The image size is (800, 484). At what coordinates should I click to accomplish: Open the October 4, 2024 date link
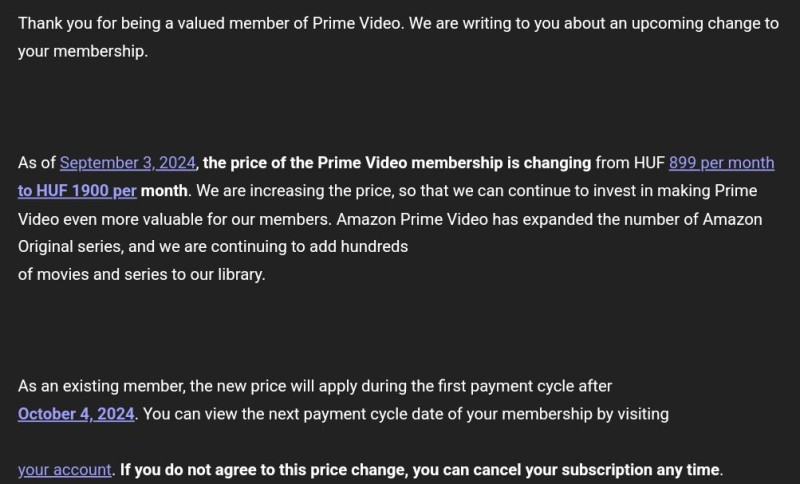(76, 414)
